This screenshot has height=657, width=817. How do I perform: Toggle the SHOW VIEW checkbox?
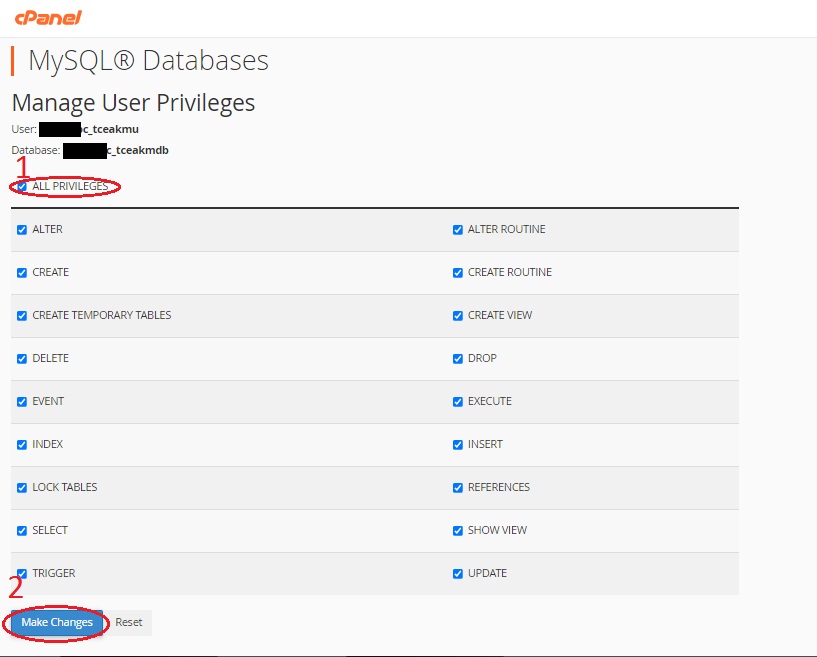457,530
